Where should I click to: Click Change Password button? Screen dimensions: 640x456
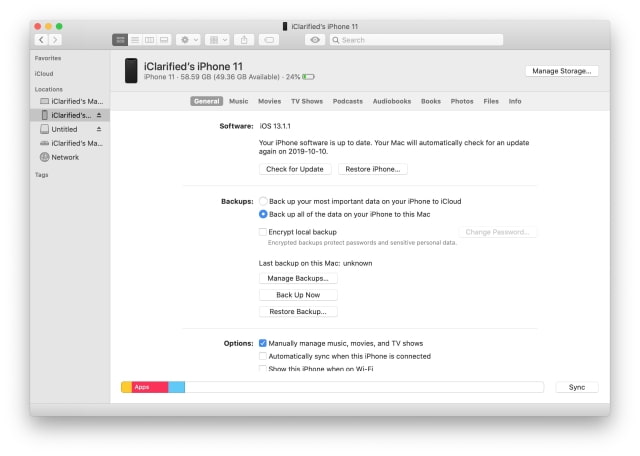tap(498, 232)
